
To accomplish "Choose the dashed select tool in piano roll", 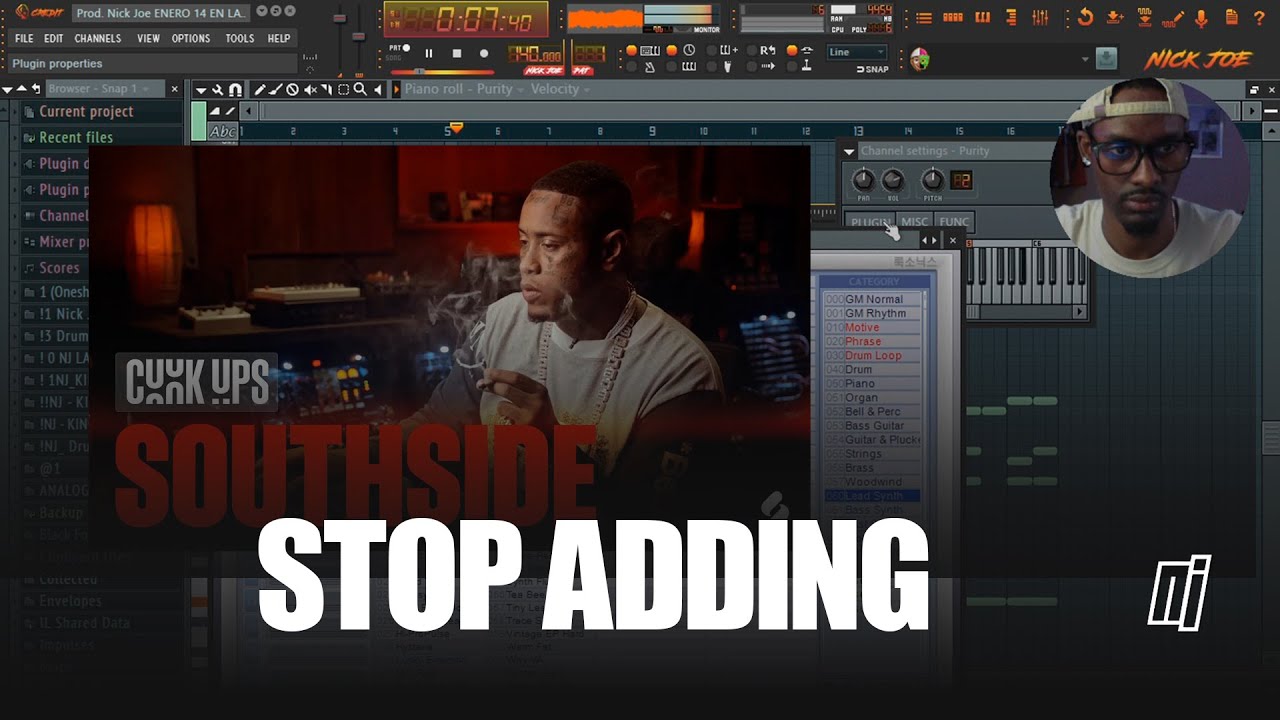I will 343,90.
